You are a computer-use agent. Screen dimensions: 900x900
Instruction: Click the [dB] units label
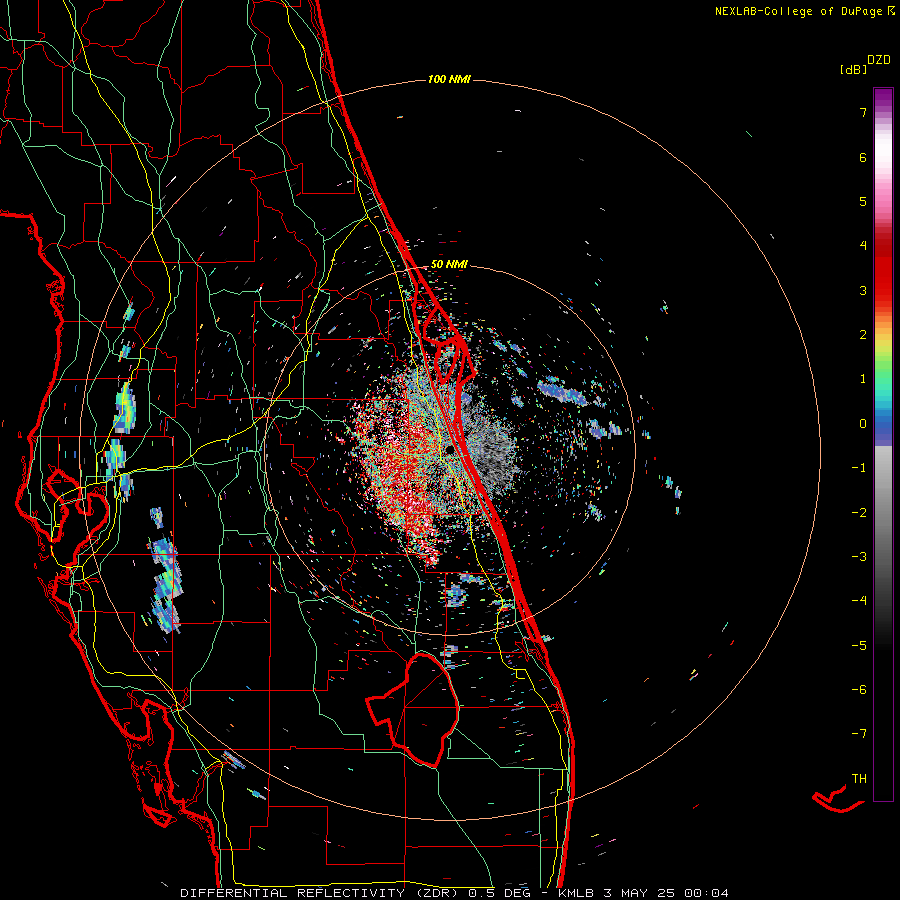tap(854, 69)
